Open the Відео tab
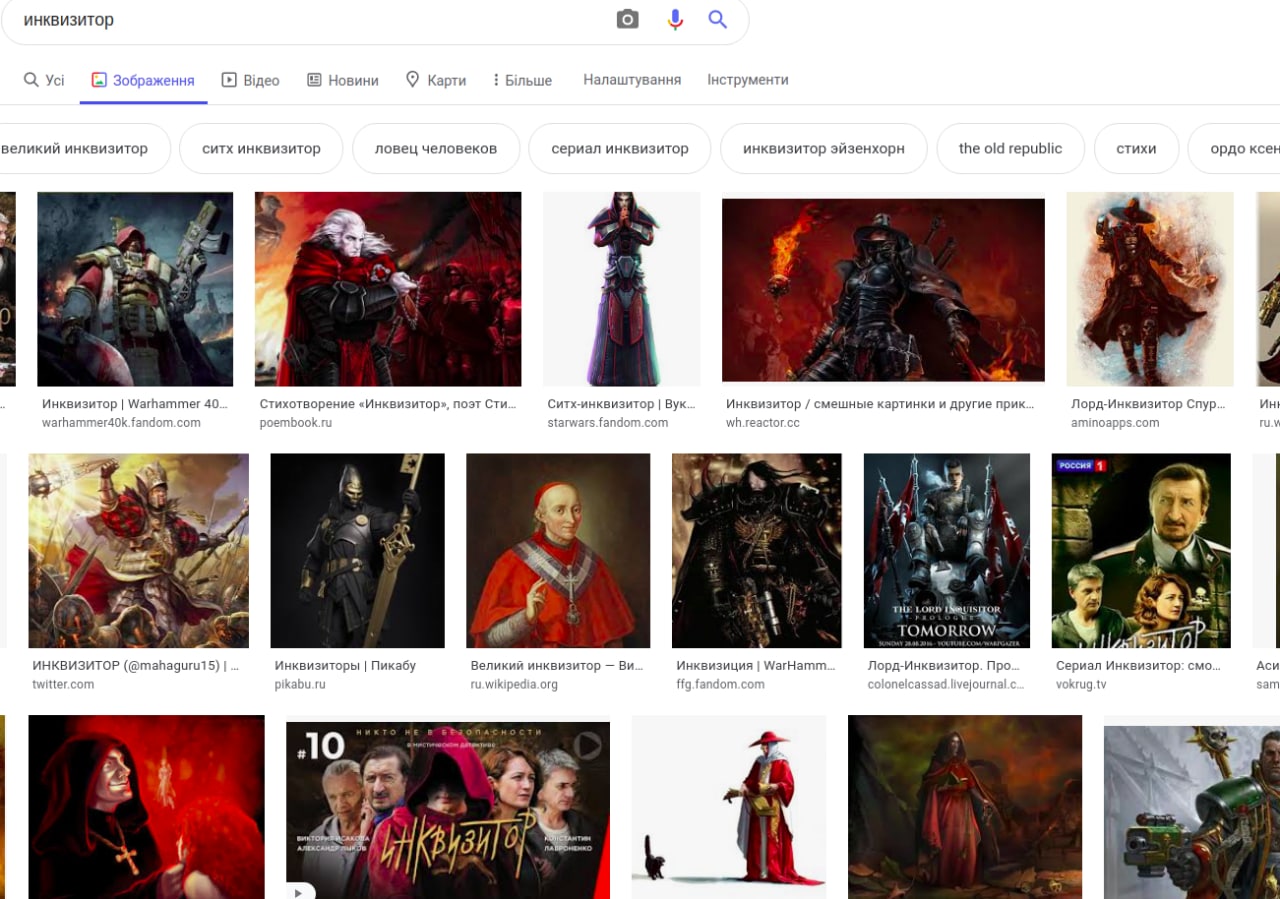This screenshot has height=899, width=1280. click(250, 80)
